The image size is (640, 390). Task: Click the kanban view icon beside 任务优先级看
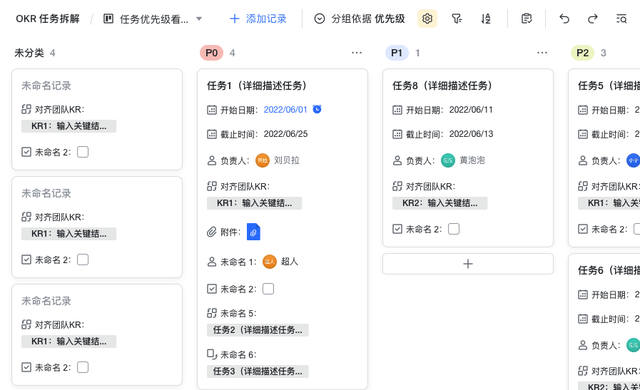[x=108, y=19]
